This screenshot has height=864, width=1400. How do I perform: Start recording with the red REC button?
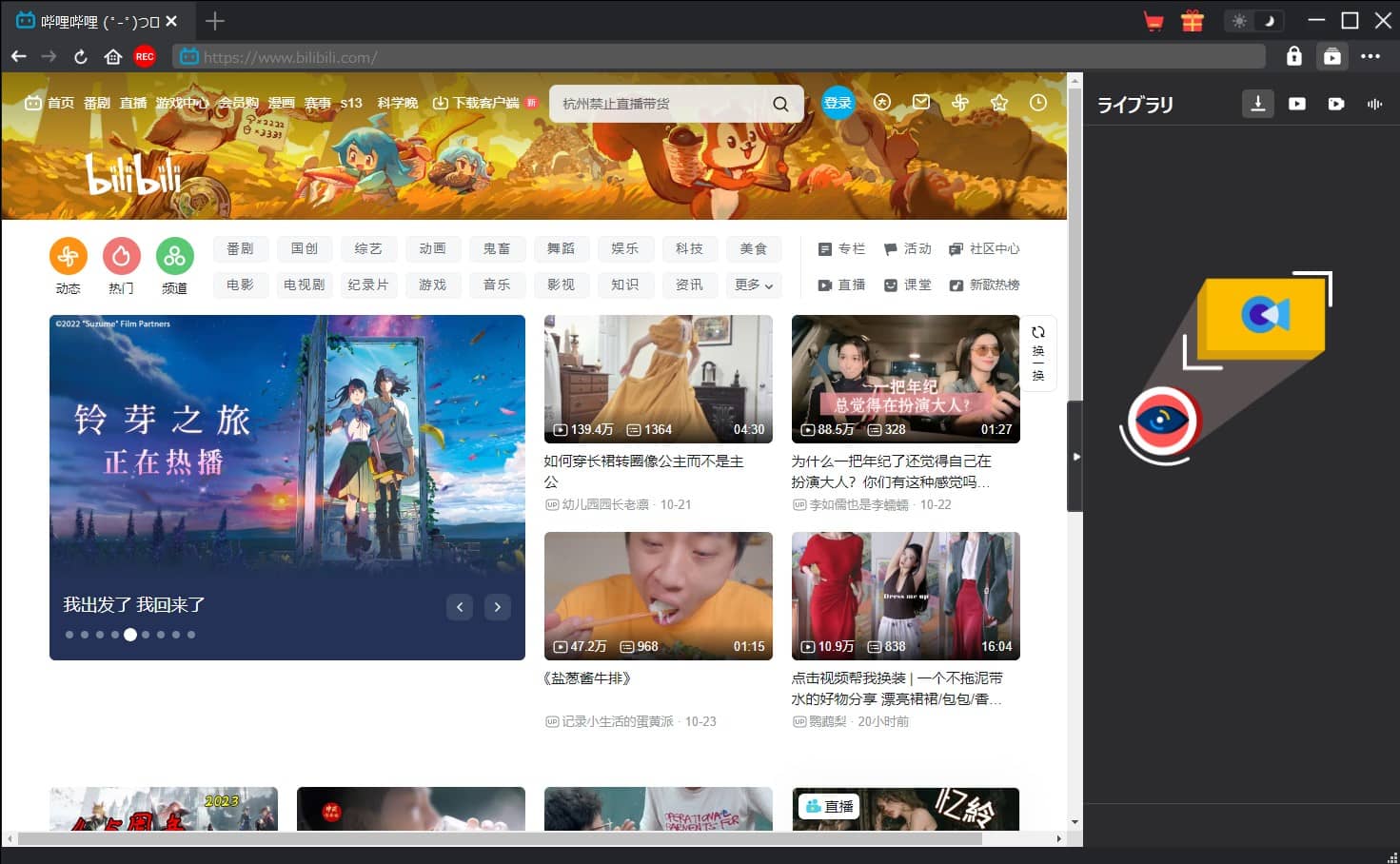(x=145, y=57)
